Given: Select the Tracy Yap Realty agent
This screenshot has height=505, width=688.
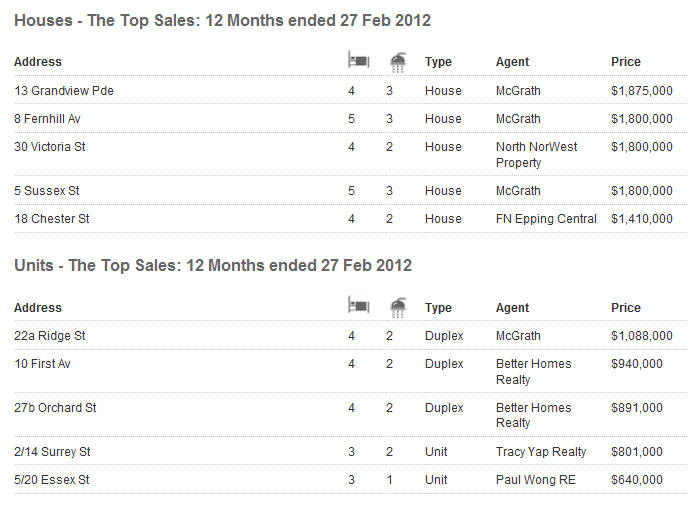Looking at the screenshot, I should click(x=541, y=452).
